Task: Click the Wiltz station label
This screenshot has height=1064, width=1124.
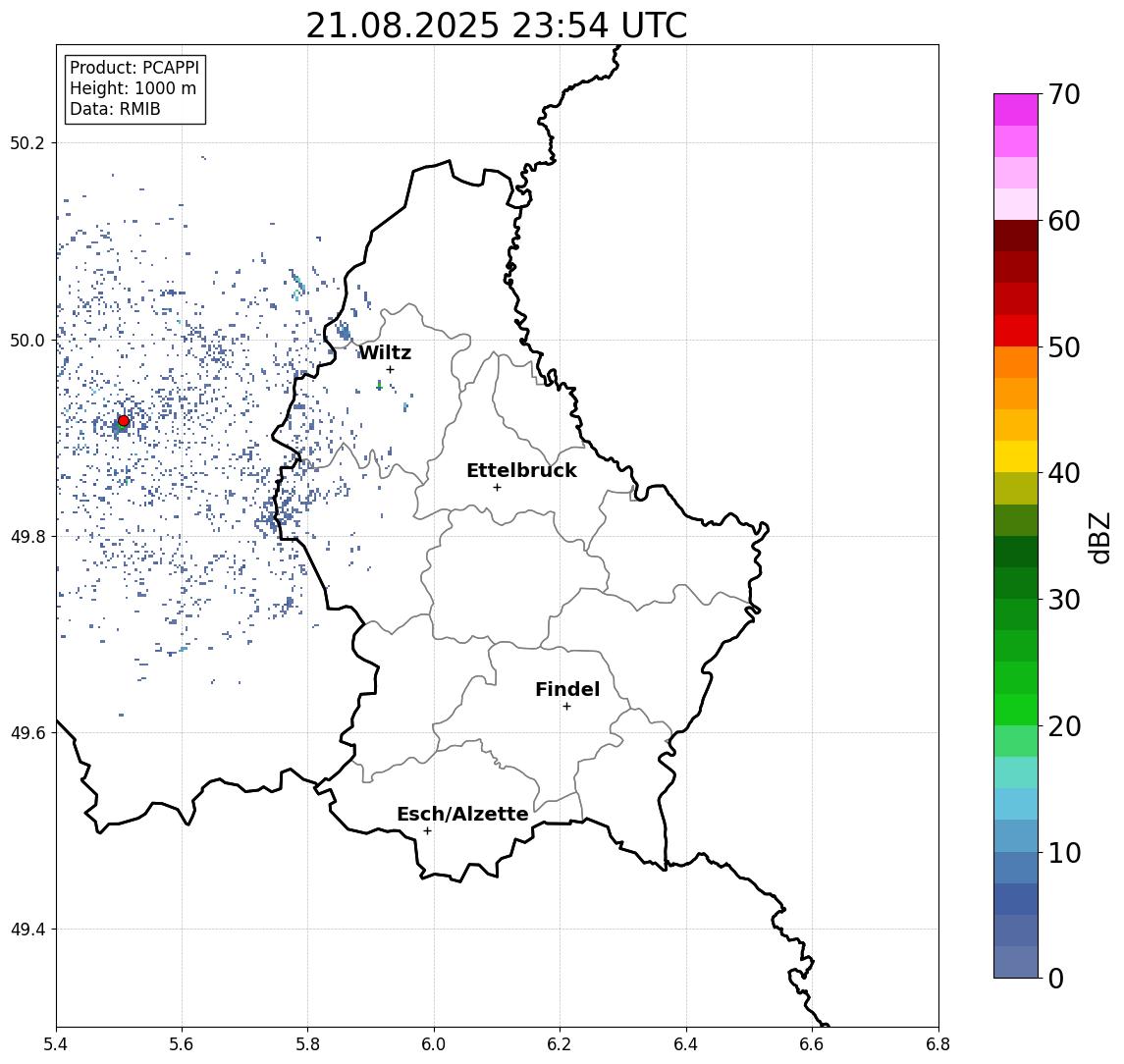Action: [385, 352]
